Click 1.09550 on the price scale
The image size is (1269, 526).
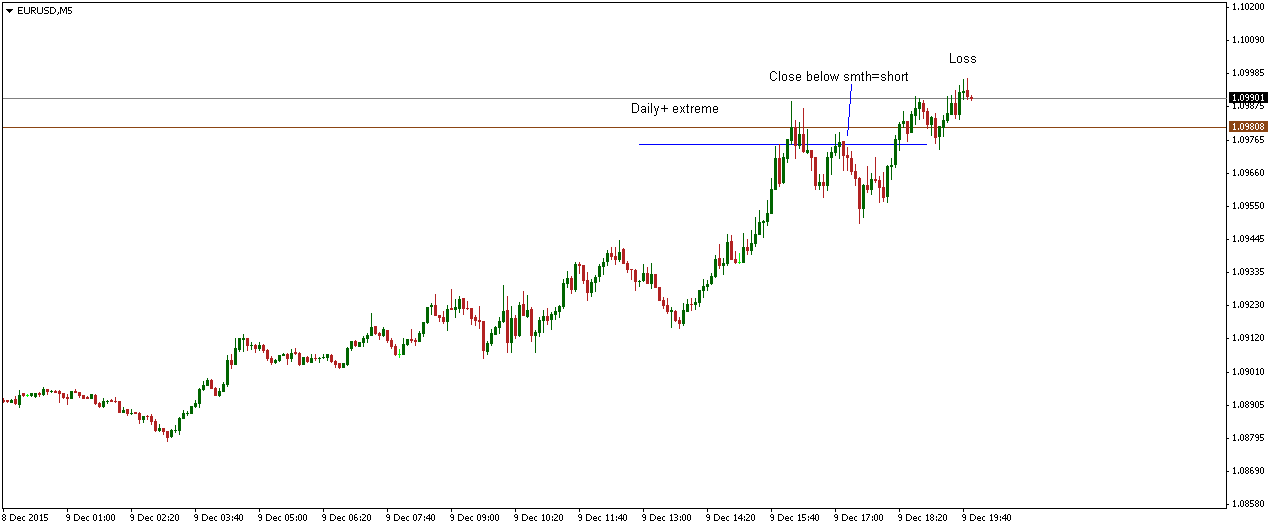pyautogui.click(x=1247, y=206)
